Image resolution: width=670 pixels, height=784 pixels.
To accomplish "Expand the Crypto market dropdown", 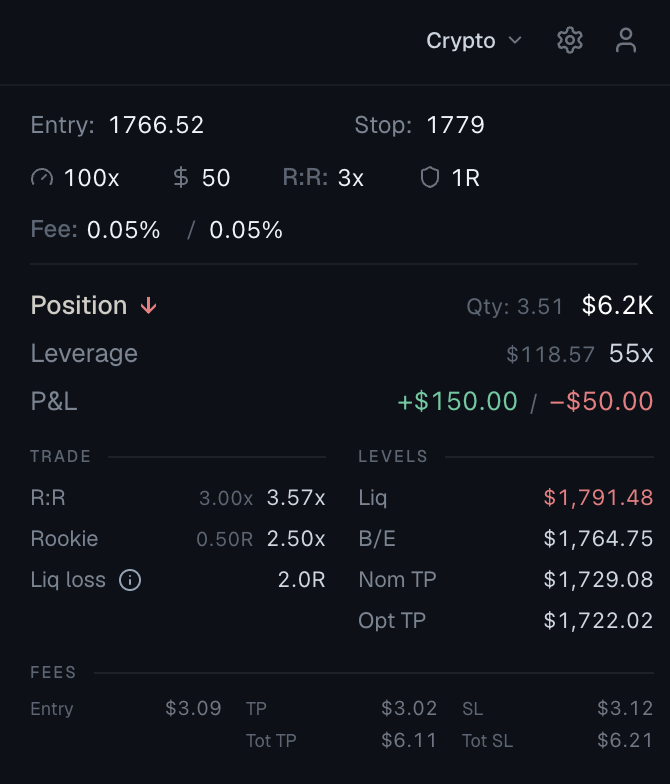I will pos(474,40).
